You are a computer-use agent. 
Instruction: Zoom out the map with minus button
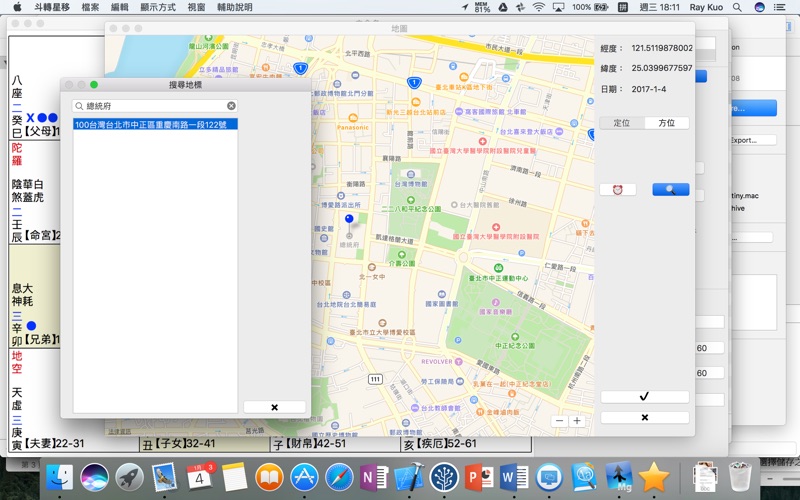pos(560,421)
